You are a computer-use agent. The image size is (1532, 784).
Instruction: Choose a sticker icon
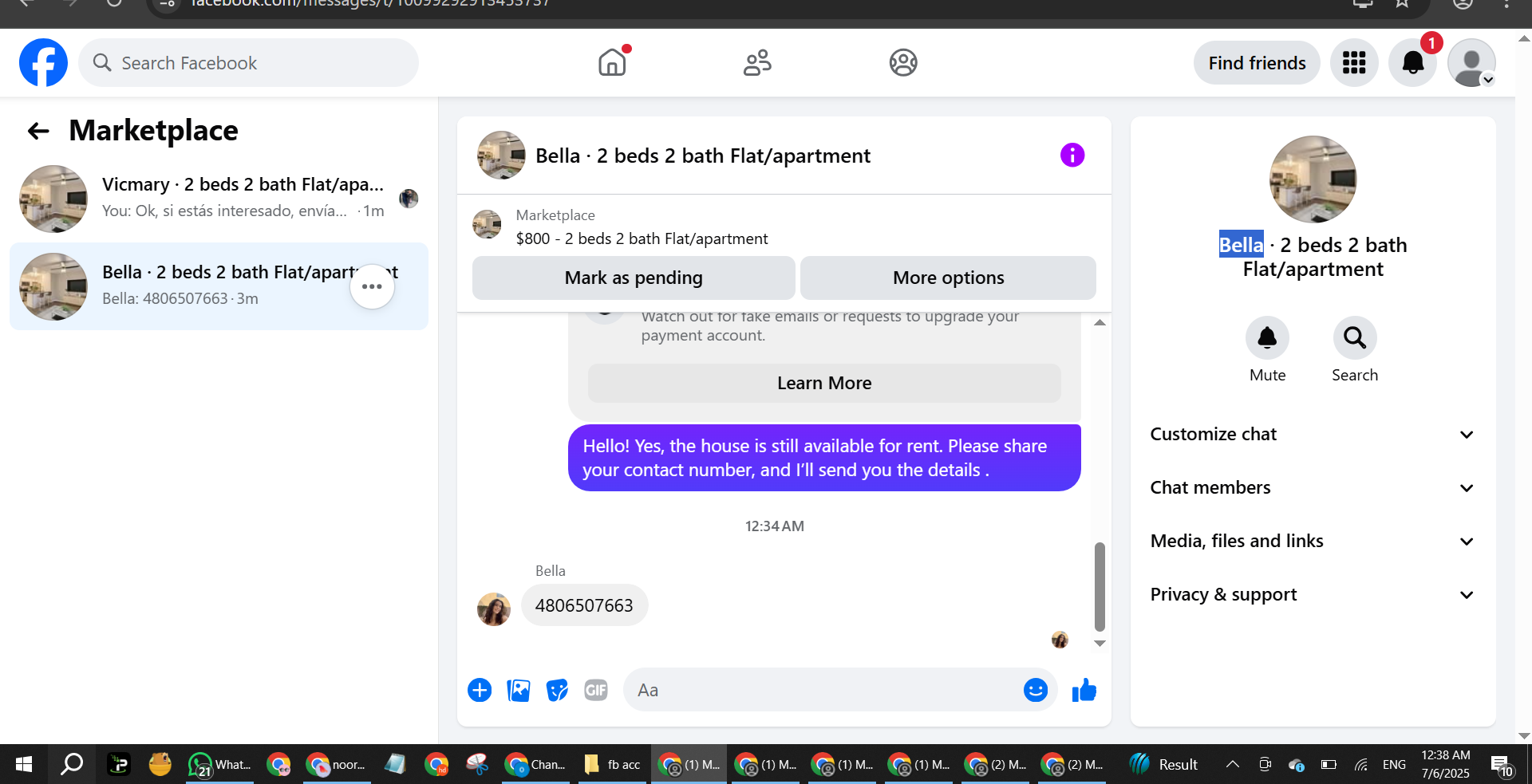[x=557, y=690]
